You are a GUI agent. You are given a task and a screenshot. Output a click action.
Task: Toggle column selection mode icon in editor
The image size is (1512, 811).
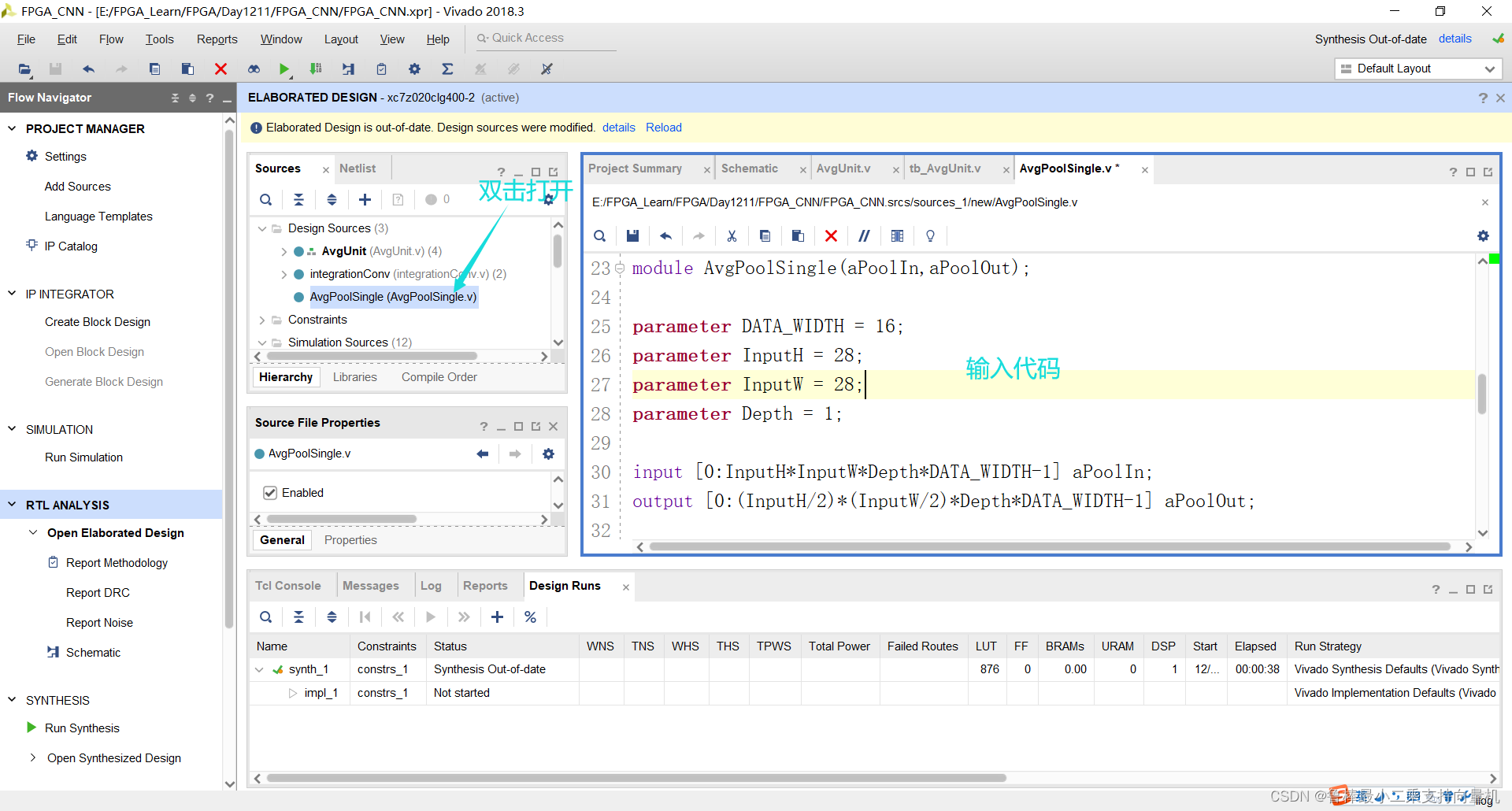[x=897, y=236]
